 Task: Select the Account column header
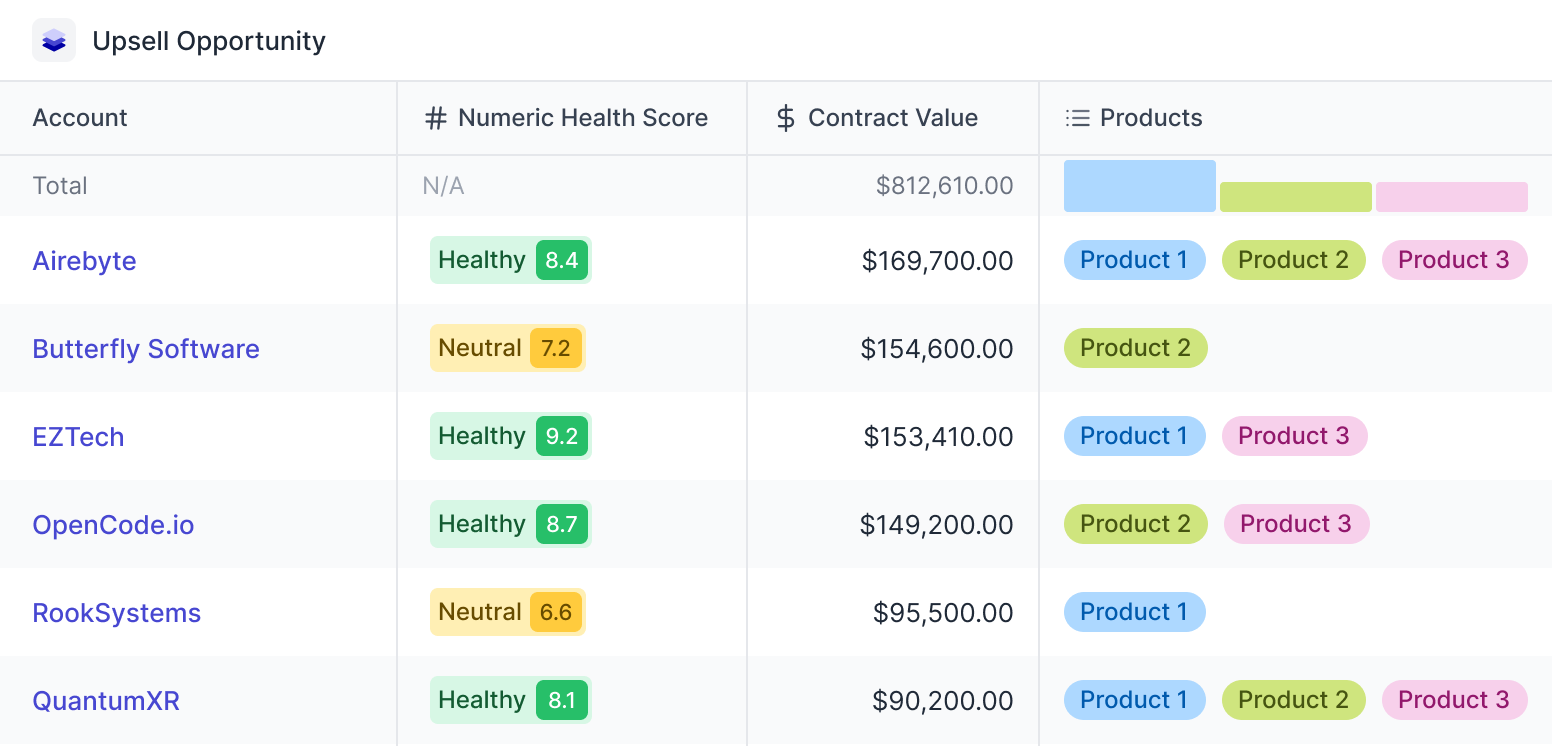click(x=80, y=118)
